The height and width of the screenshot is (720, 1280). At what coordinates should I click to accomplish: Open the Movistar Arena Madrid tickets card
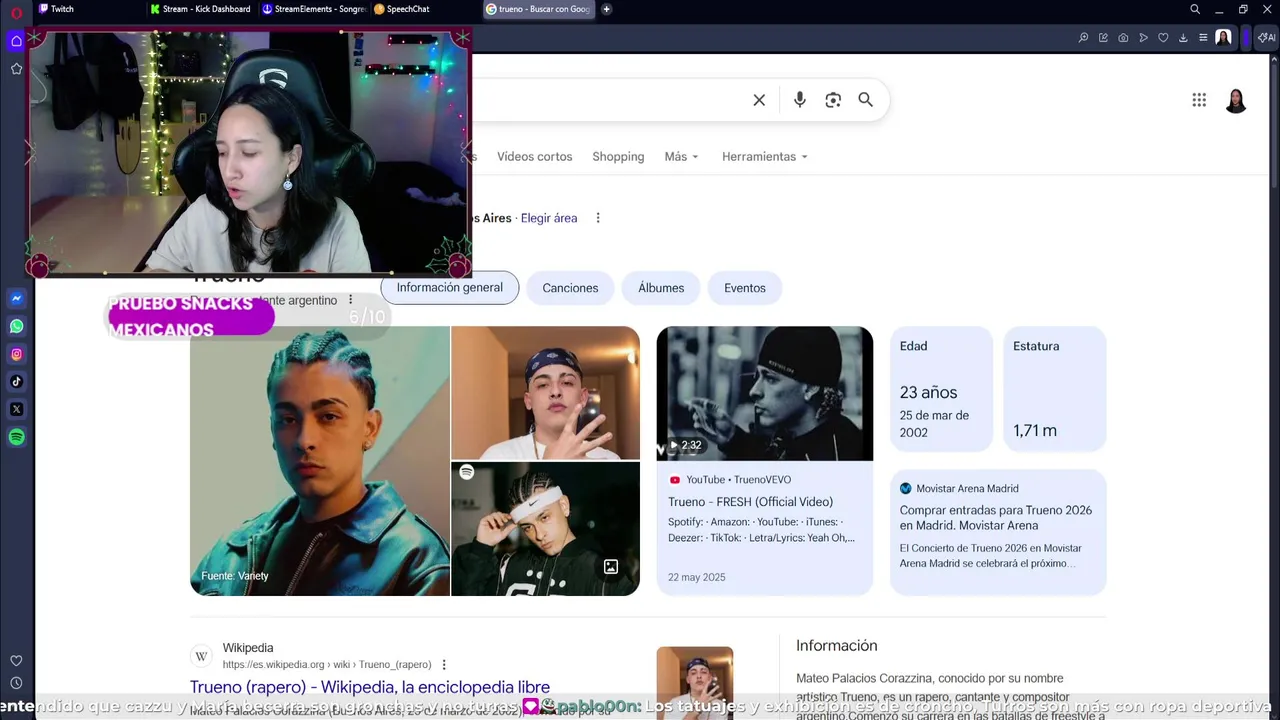pyautogui.click(x=998, y=532)
